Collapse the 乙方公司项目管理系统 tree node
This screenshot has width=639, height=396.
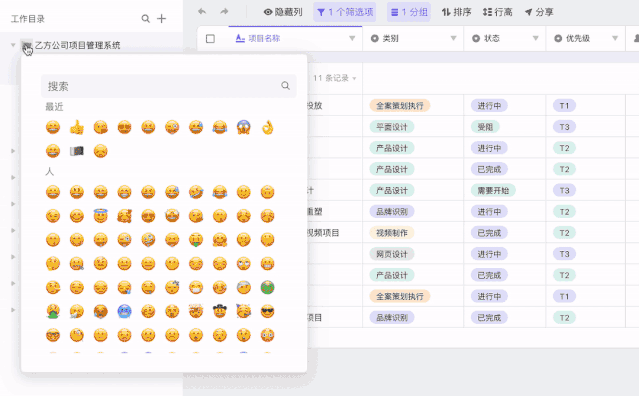click(x=13, y=45)
